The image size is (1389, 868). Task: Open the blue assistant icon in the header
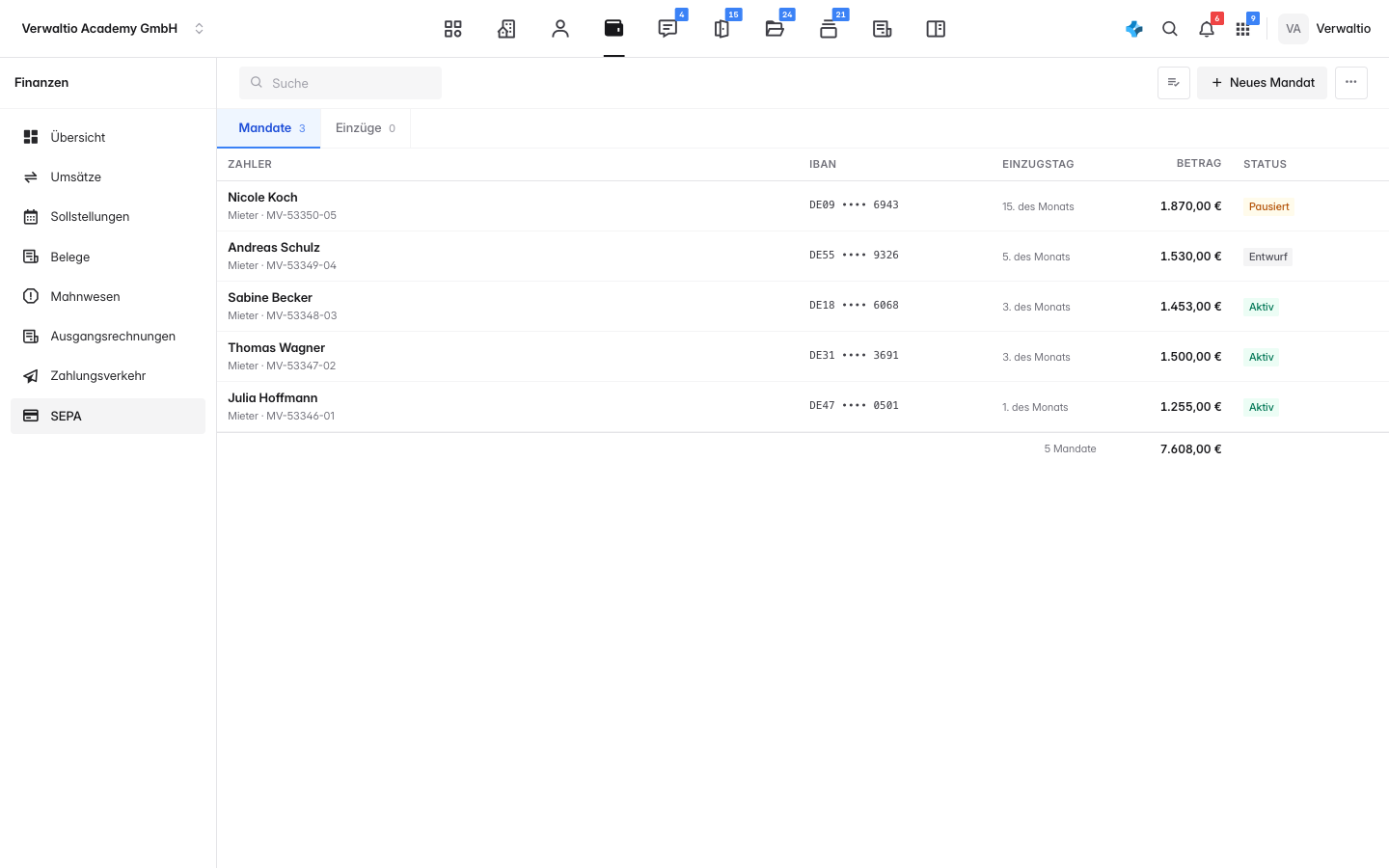coord(1134,29)
